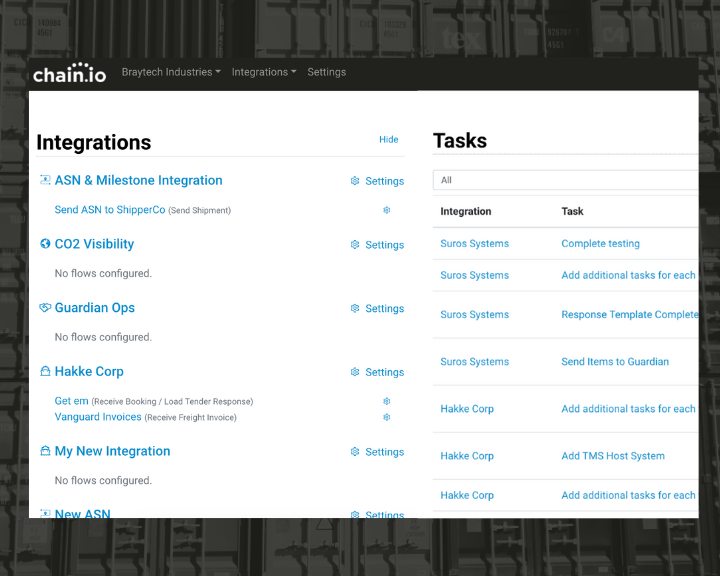720x576 pixels.
Task: Click the Hakke Corp integration icon
Action: tap(45, 371)
